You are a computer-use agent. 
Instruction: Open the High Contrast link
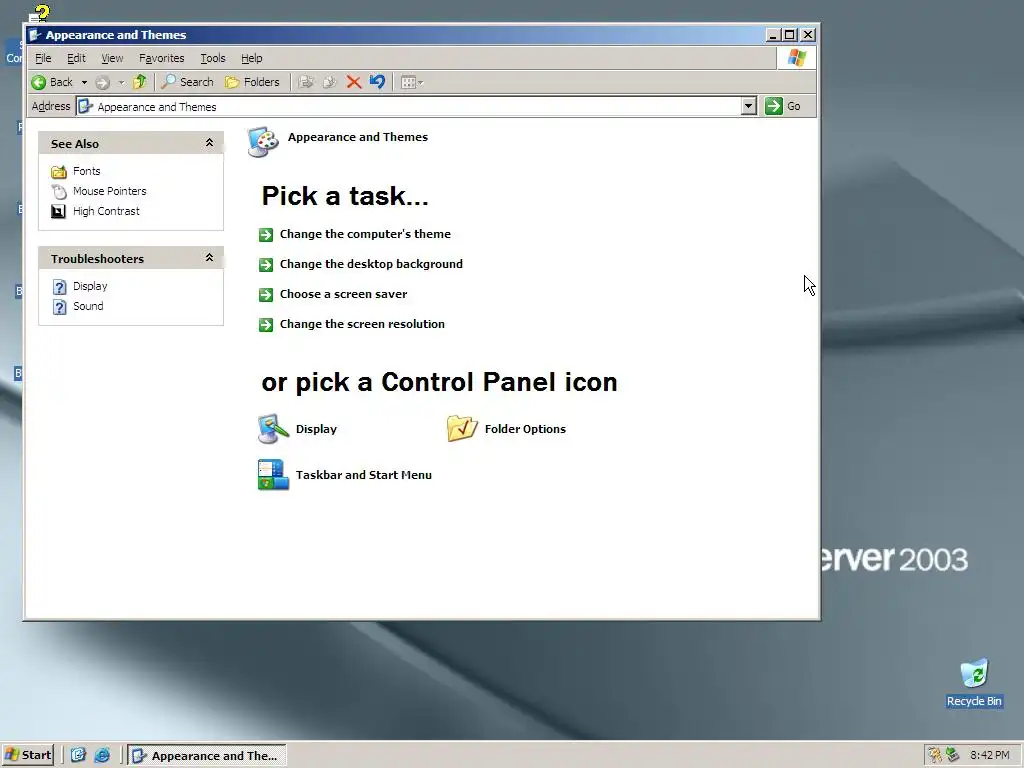106,212
